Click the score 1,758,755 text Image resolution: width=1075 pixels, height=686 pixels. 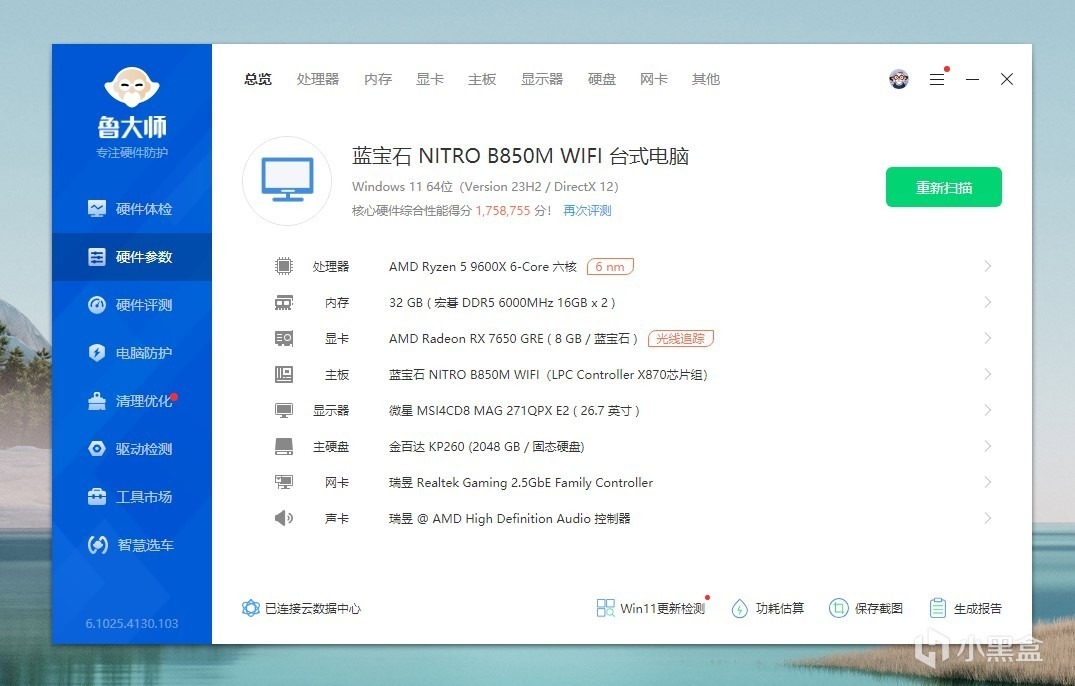[503, 210]
